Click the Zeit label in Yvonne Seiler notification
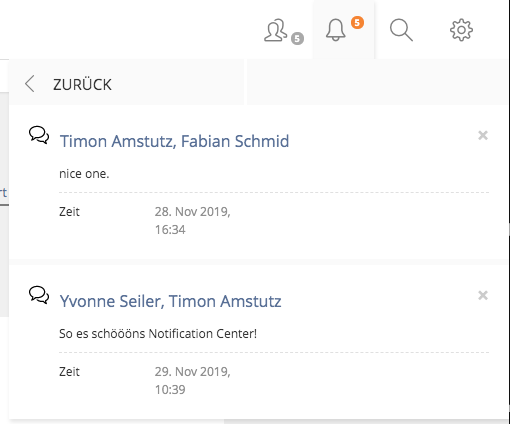 [x=69, y=372]
